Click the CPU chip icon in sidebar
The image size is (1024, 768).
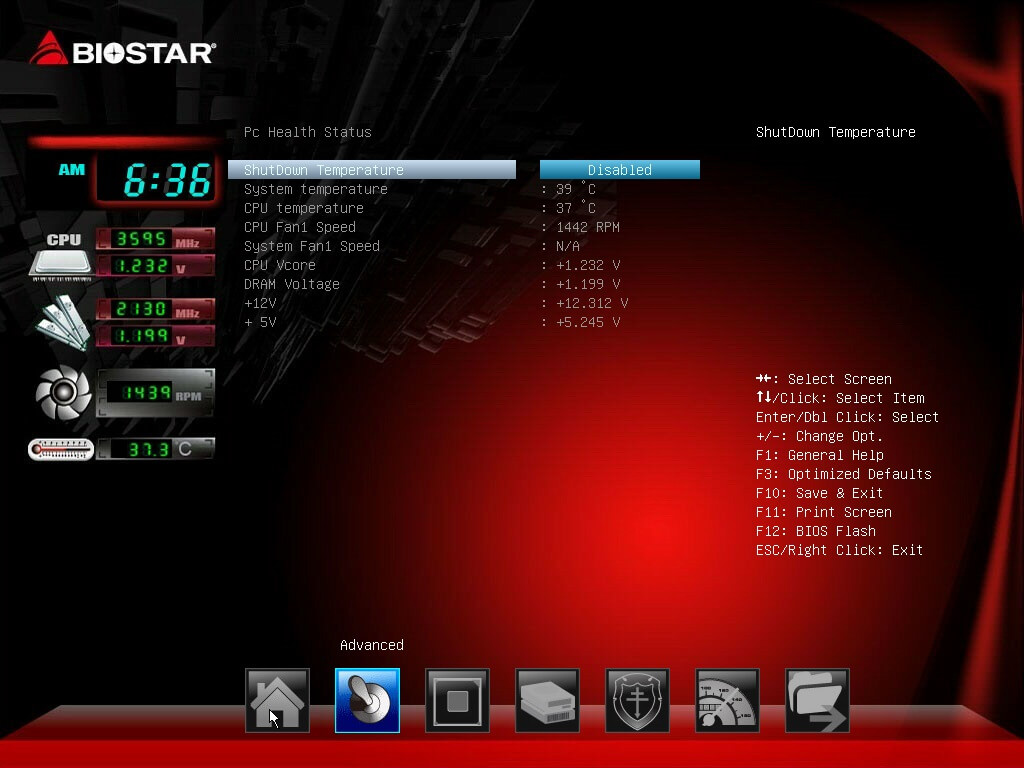tap(61, 254)
